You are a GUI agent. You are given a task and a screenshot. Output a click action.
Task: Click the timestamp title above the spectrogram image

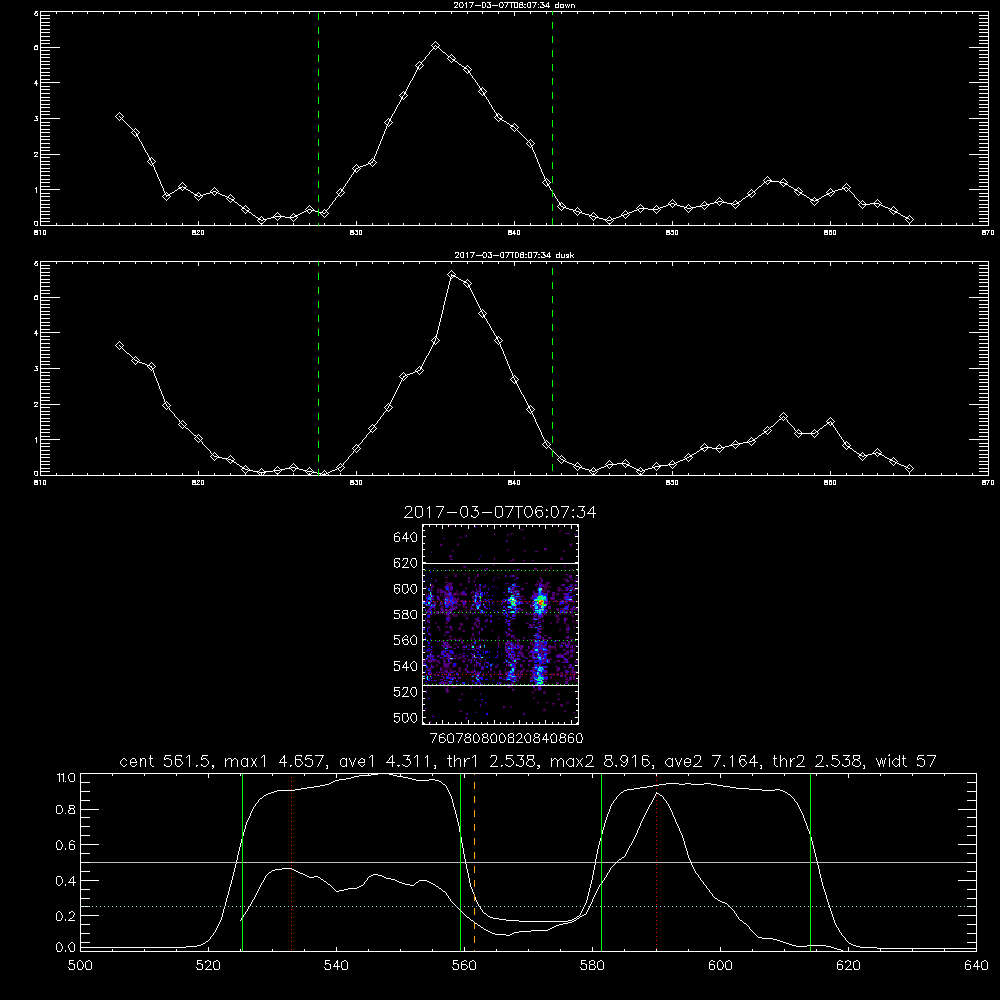point(500,512)
